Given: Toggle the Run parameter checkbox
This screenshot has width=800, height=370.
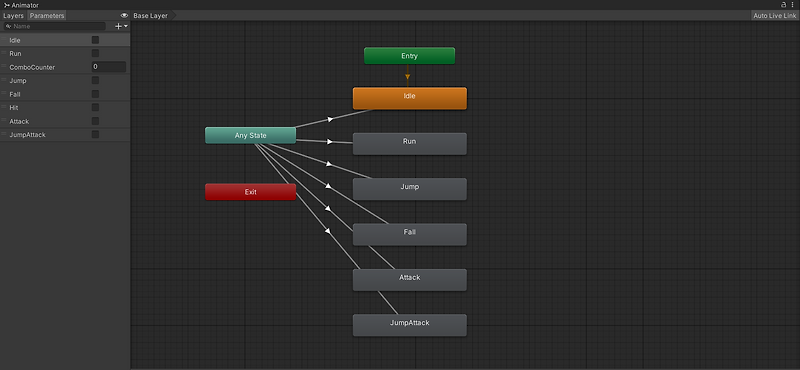Looking at the screenshot, I should point(95,53).
